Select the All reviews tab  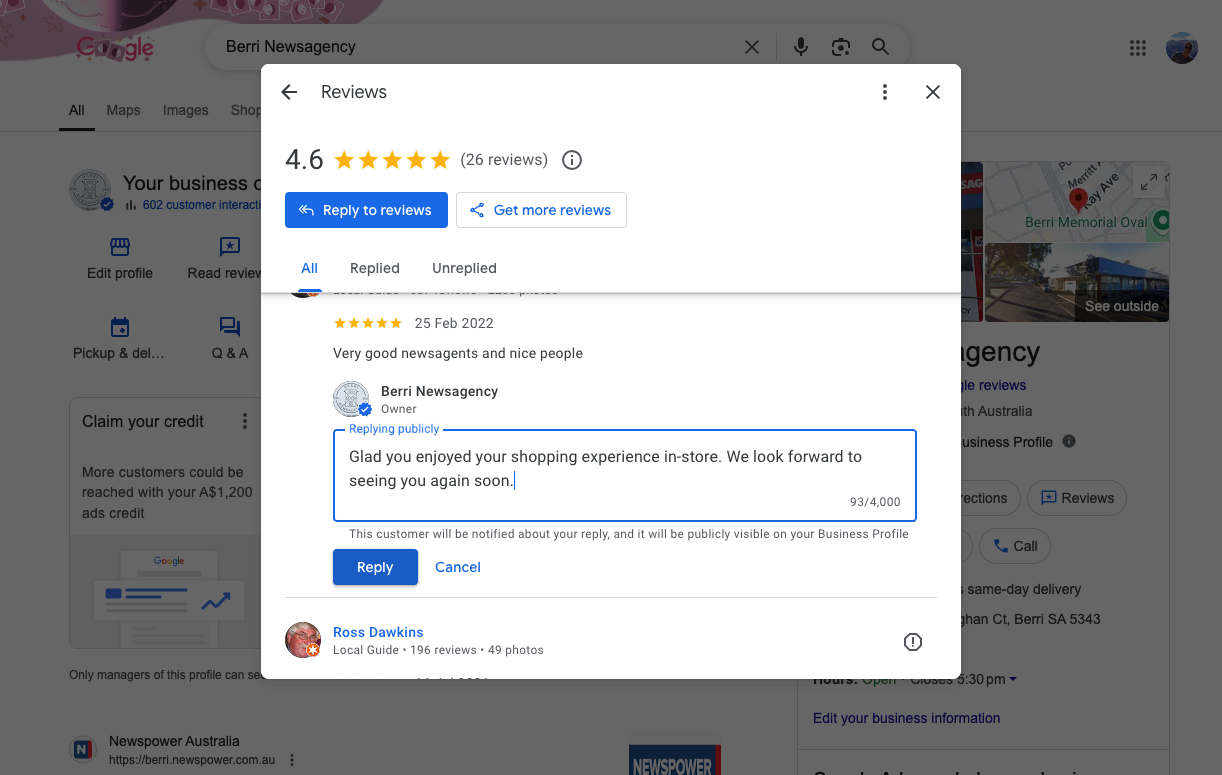309,268
